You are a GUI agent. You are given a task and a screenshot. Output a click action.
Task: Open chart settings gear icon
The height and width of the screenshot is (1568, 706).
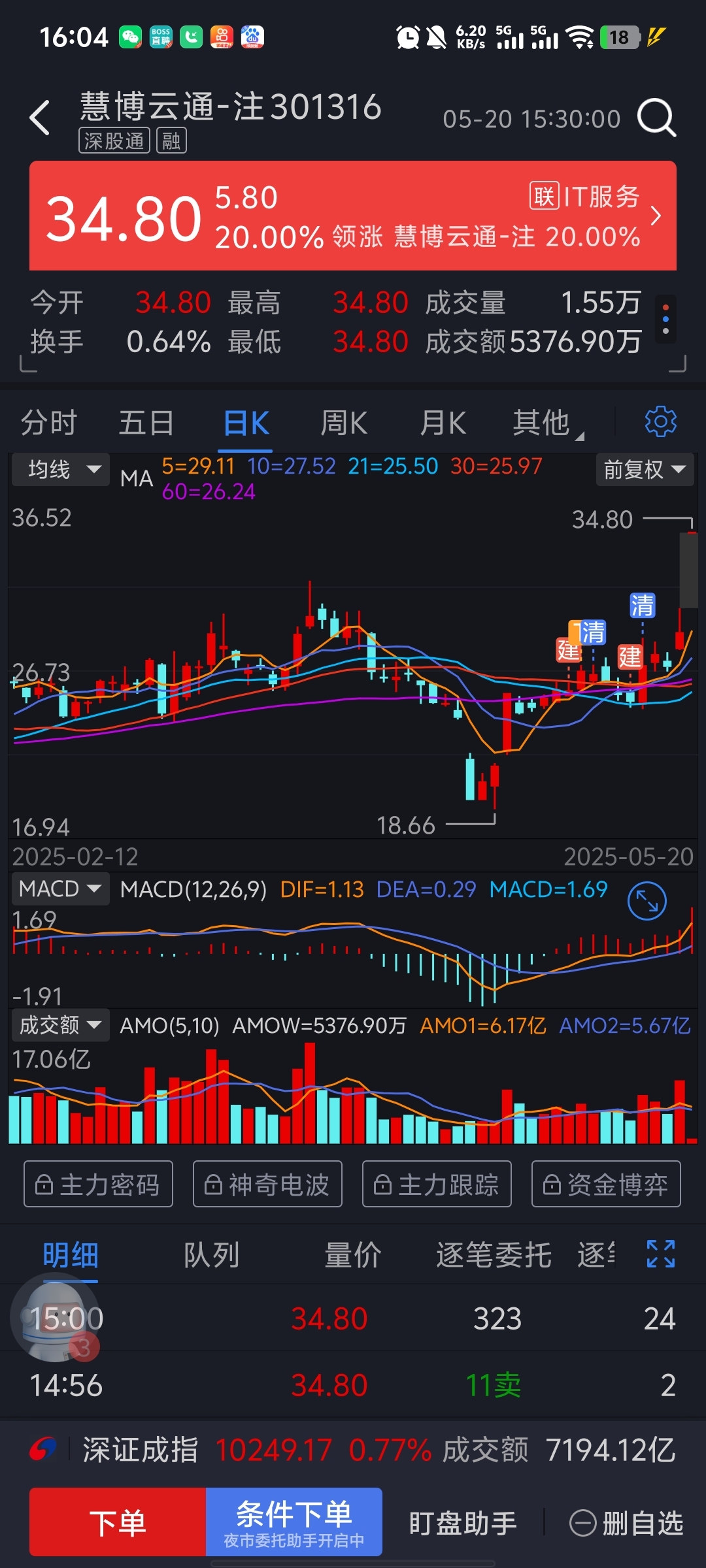tap(660, 421)
